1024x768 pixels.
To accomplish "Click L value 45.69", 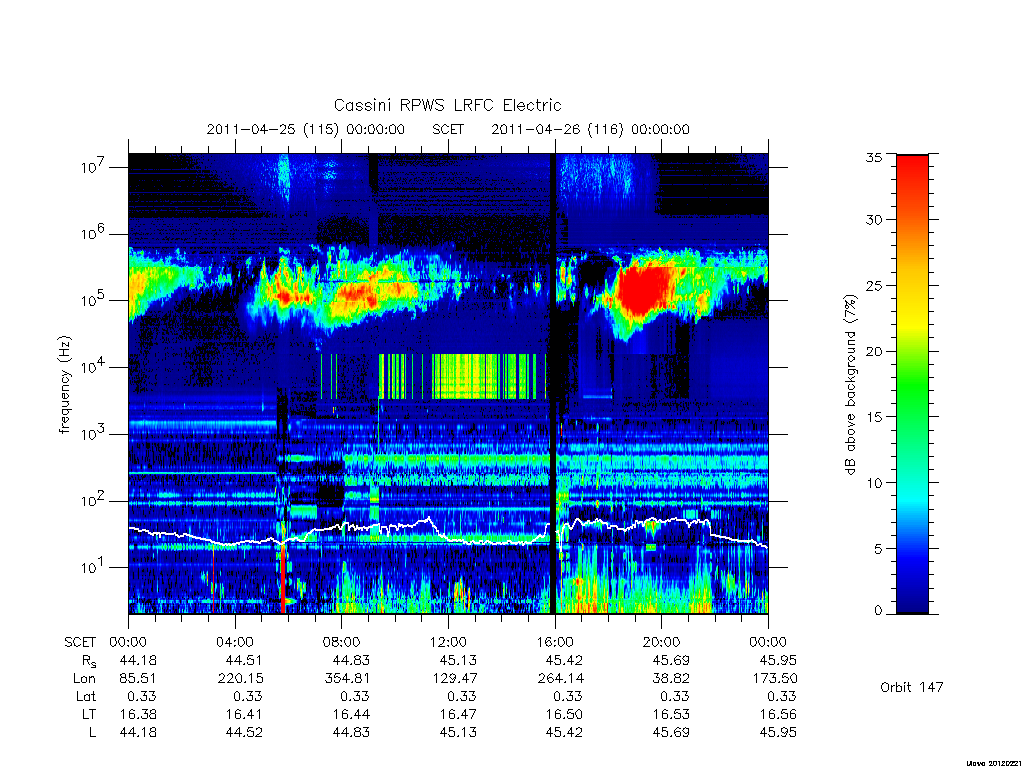I will (671, 733).
